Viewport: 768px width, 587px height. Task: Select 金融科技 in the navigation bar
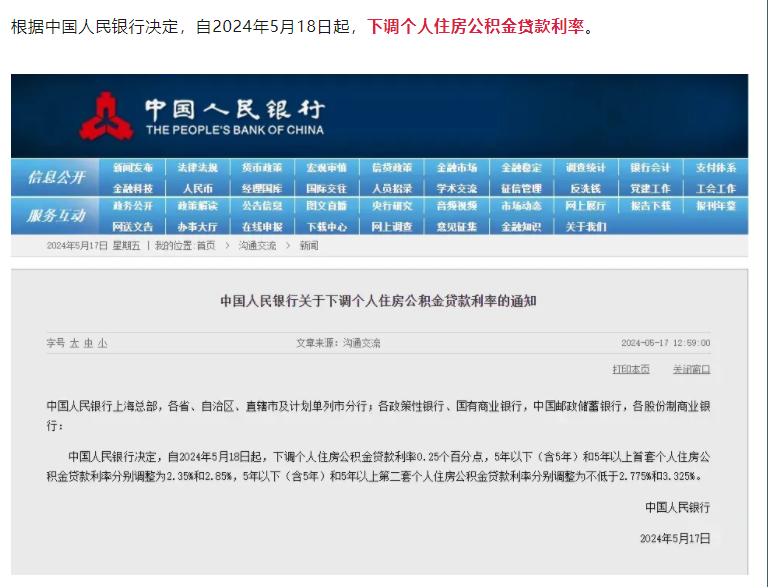tap(133, 189)
